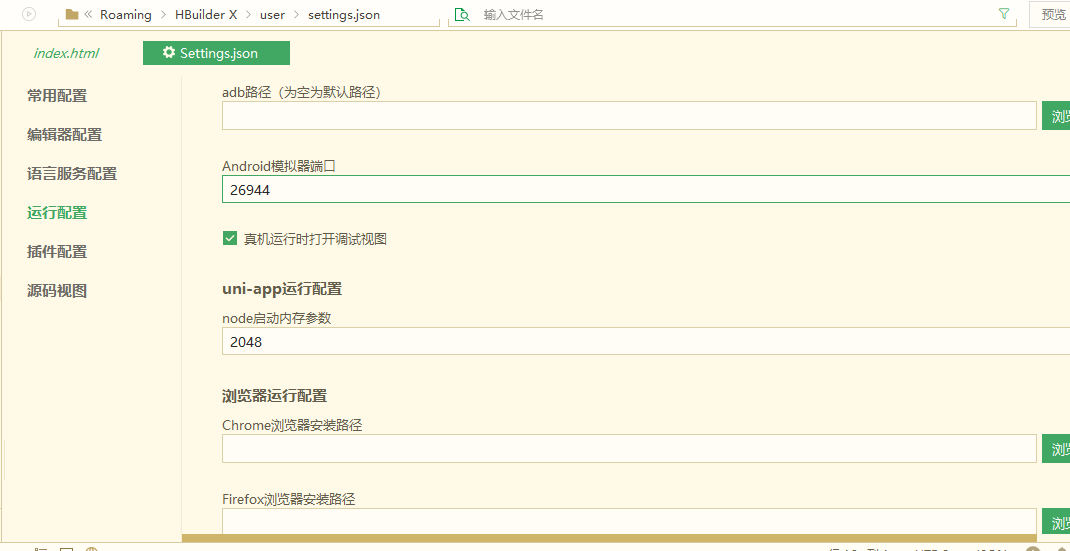
Task: Click the gear icon on Settings.json tab
Action: pyautogui.click(x=169, y=53)
